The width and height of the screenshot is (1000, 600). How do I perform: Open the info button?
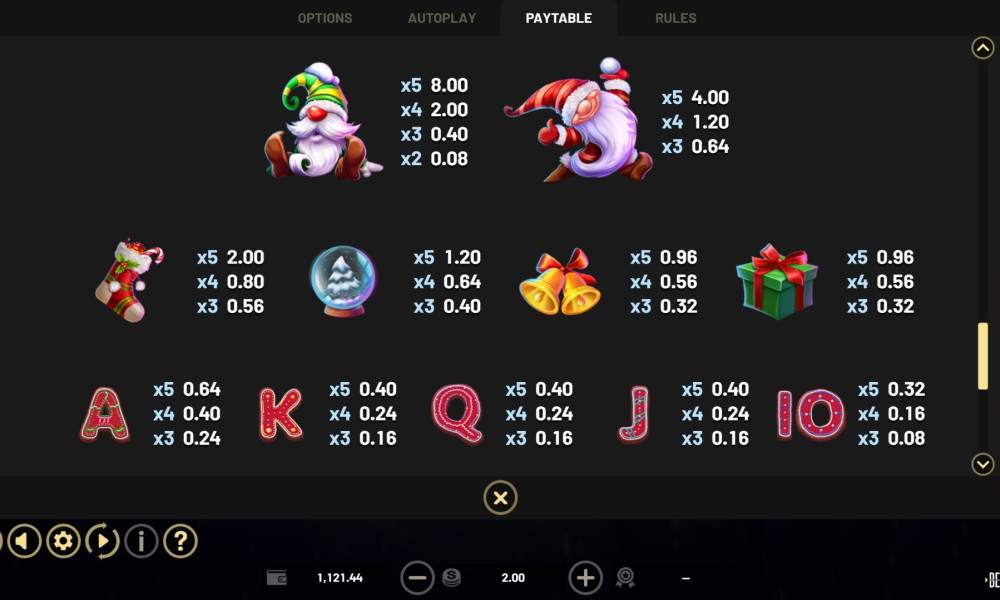coord(141,541)
